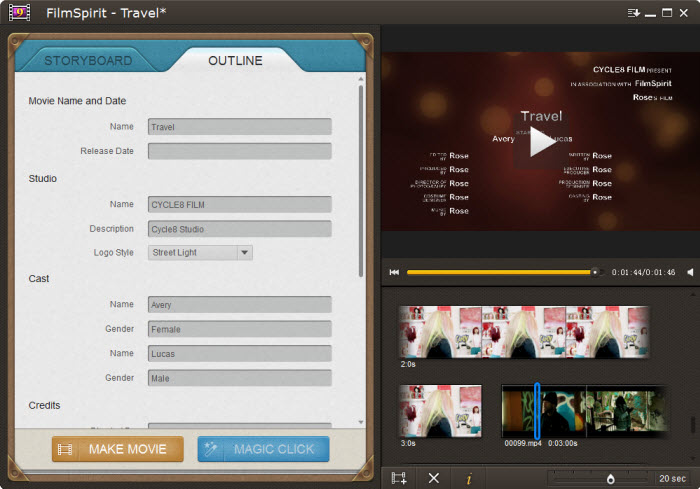The image size is (700, 489).
Task: Click the movie Name field containing Travel
Action: (x=239, y=127)
